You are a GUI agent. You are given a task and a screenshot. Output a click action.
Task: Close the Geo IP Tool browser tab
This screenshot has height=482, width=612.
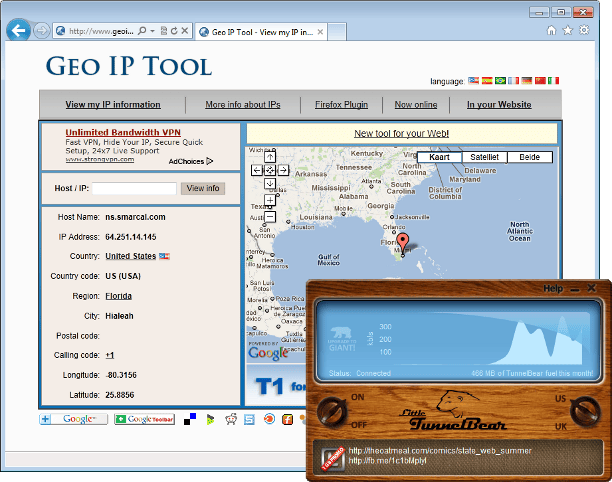point(320,32)
